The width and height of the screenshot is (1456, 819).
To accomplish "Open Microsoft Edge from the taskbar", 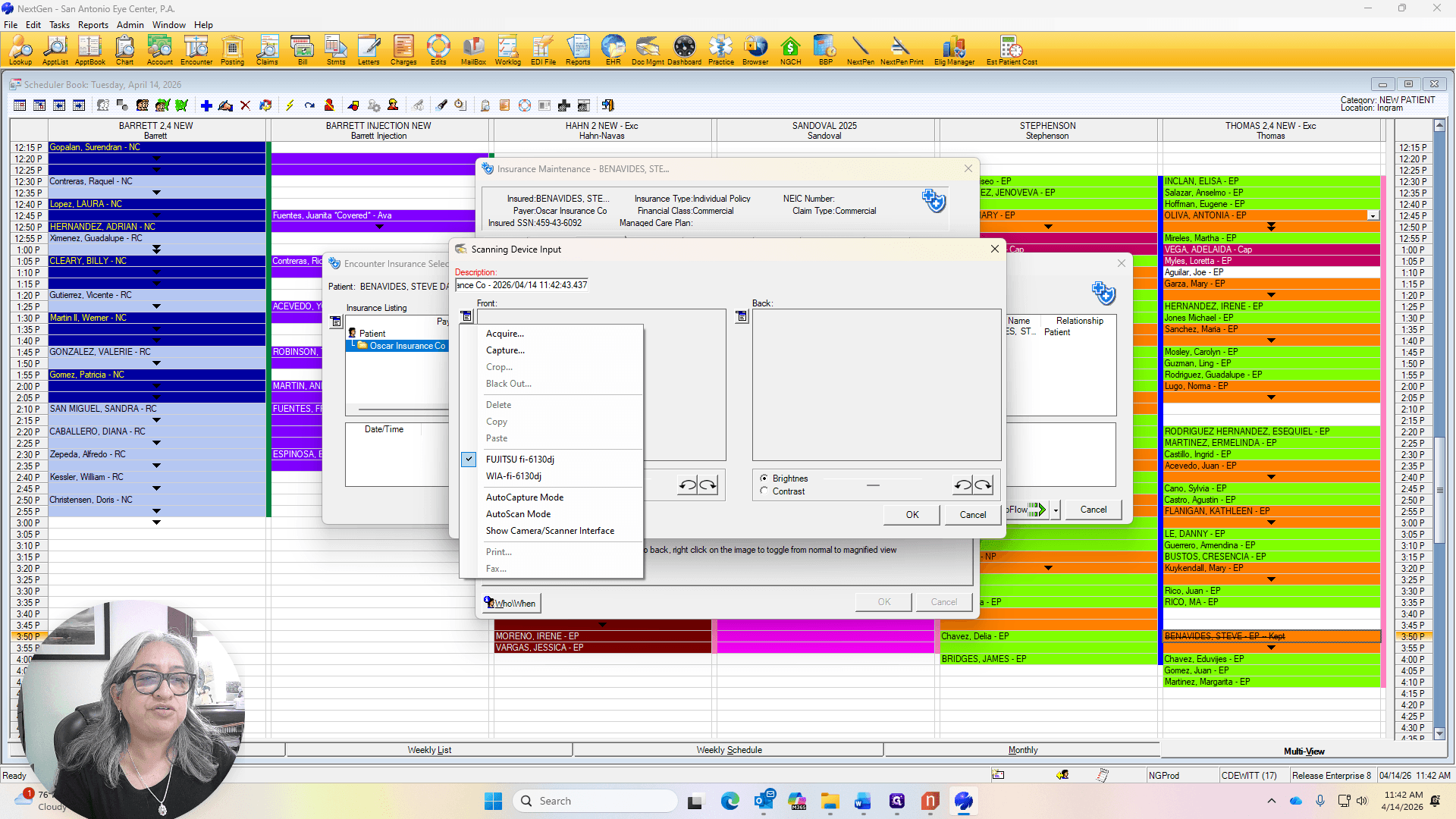I will tap(730, 801).
